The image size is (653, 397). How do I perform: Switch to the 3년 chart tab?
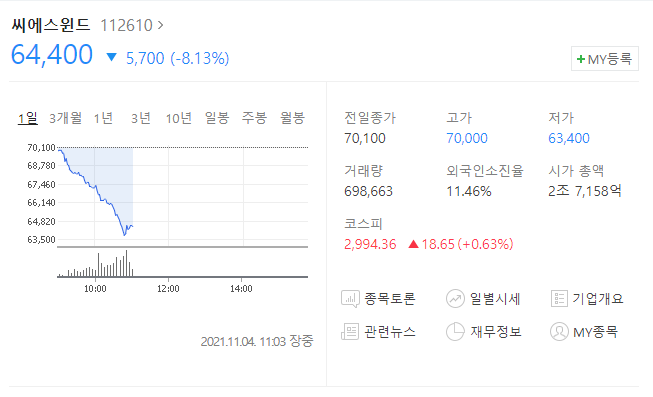tap(141, 118)
